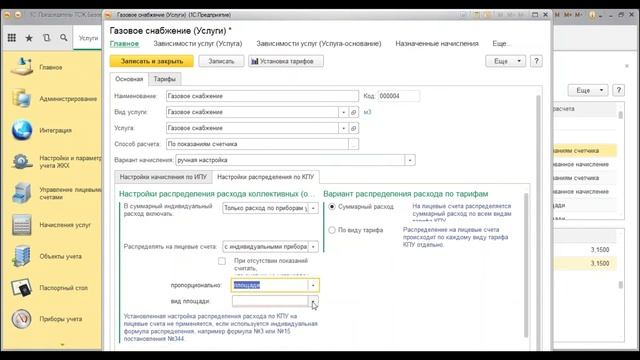Expand the Еще... navigation link
Image resolution: width=640 pixels, height=360 pixels.
tap(501, 43)
